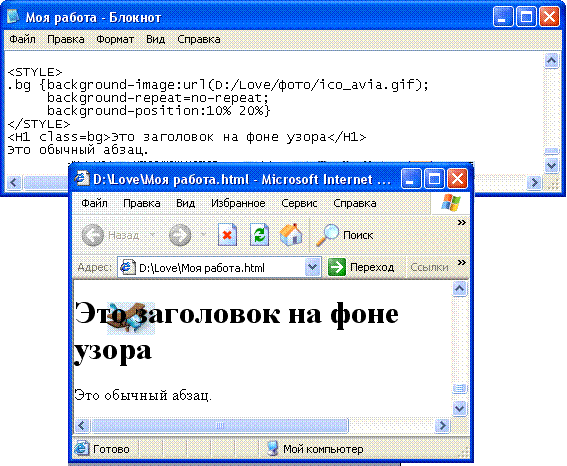The height and width of the screenshot is (466, 567).
Task: Click the Windows flag logo in browser
Action: pos(450,202)
